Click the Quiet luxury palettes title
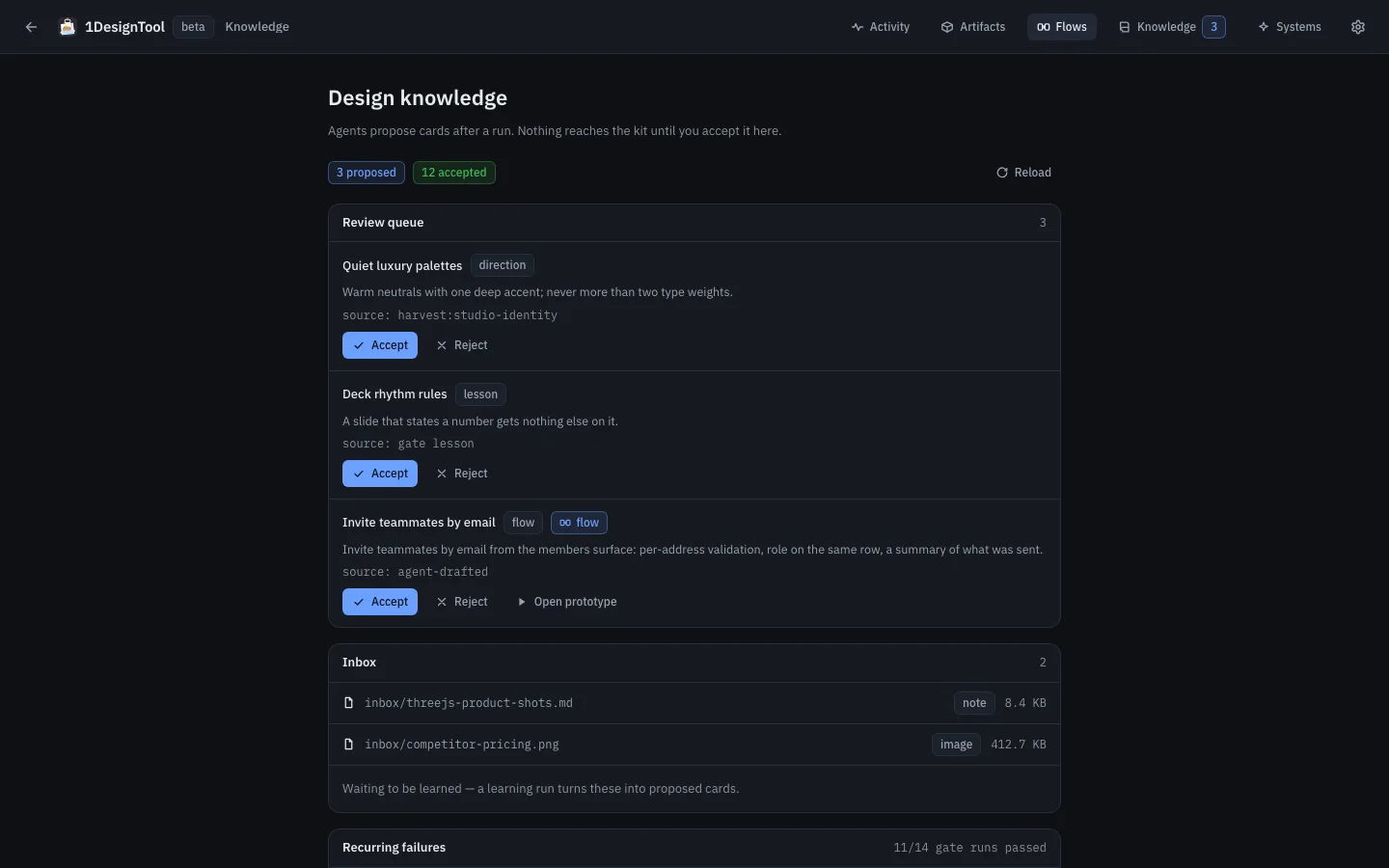 pos(402,265)
